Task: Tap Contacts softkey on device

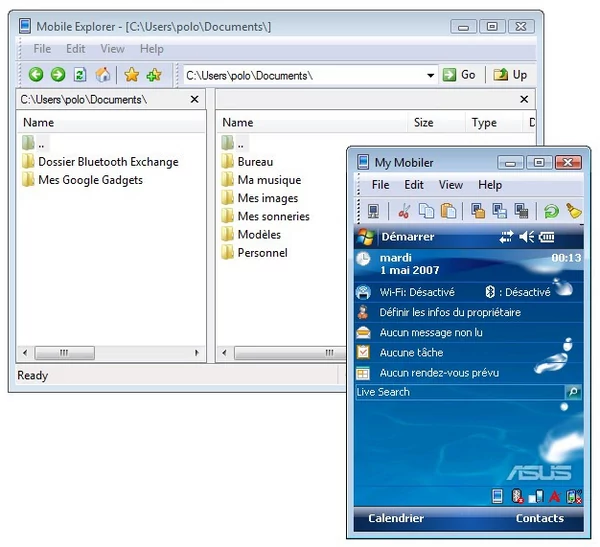Action: 540,518
